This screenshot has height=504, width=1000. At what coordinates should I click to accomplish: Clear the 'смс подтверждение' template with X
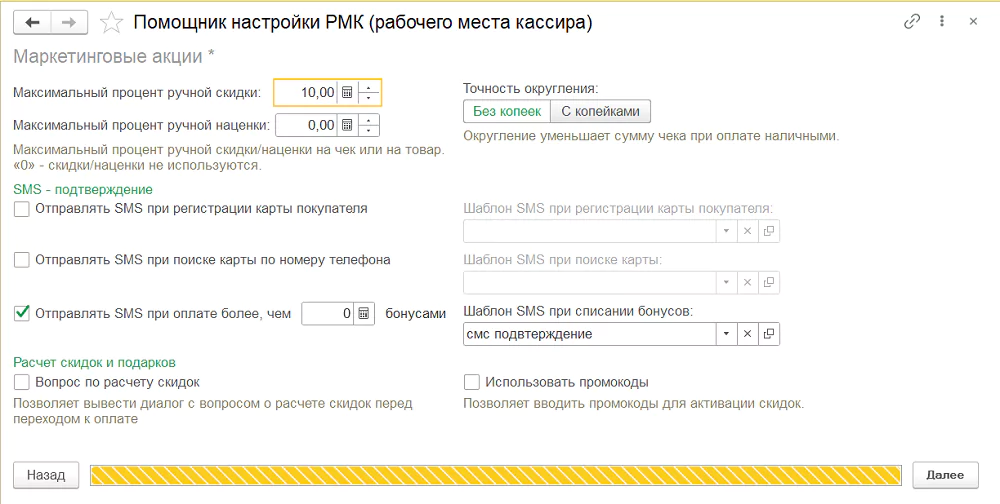pyautogui.click(x=747, y=334)
